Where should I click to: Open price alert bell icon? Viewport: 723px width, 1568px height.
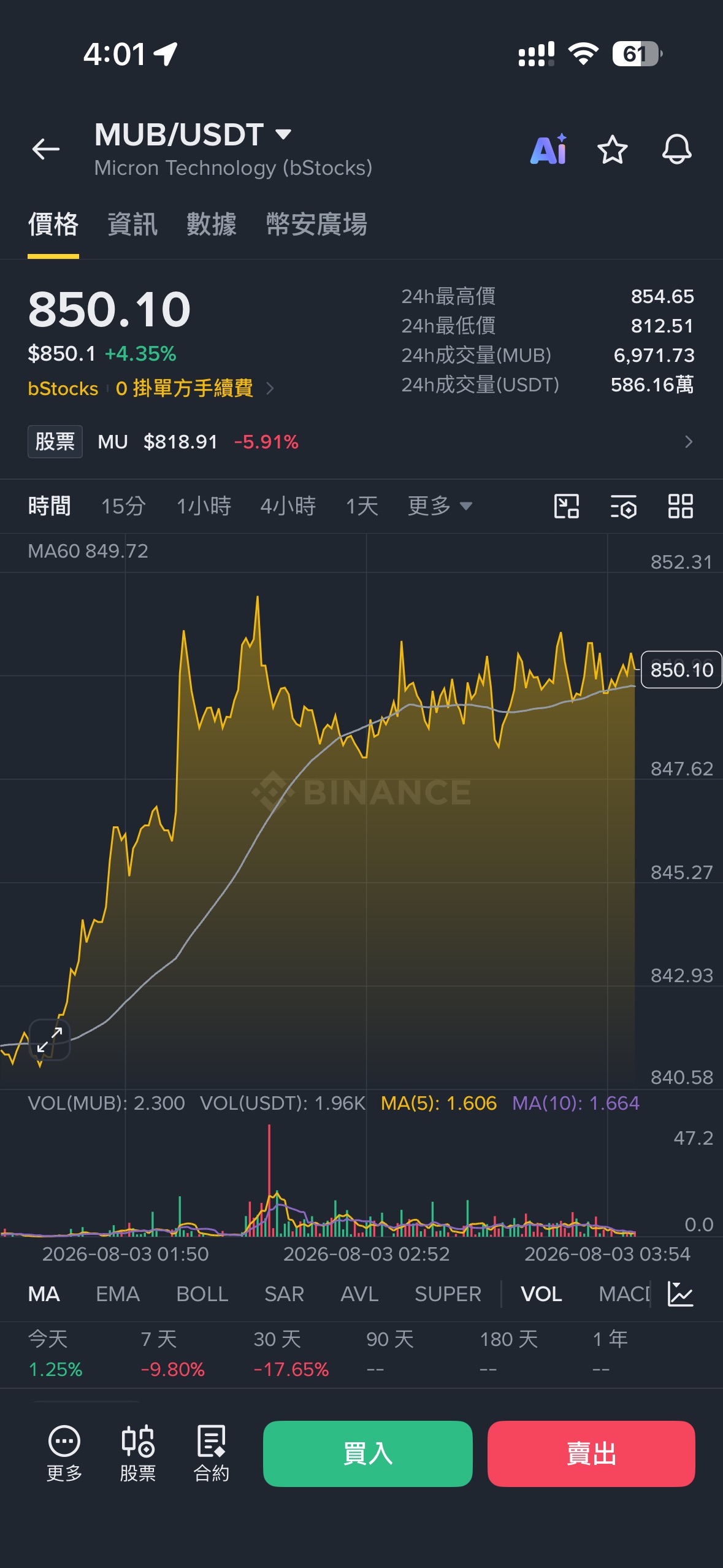[x=677, y=150]
